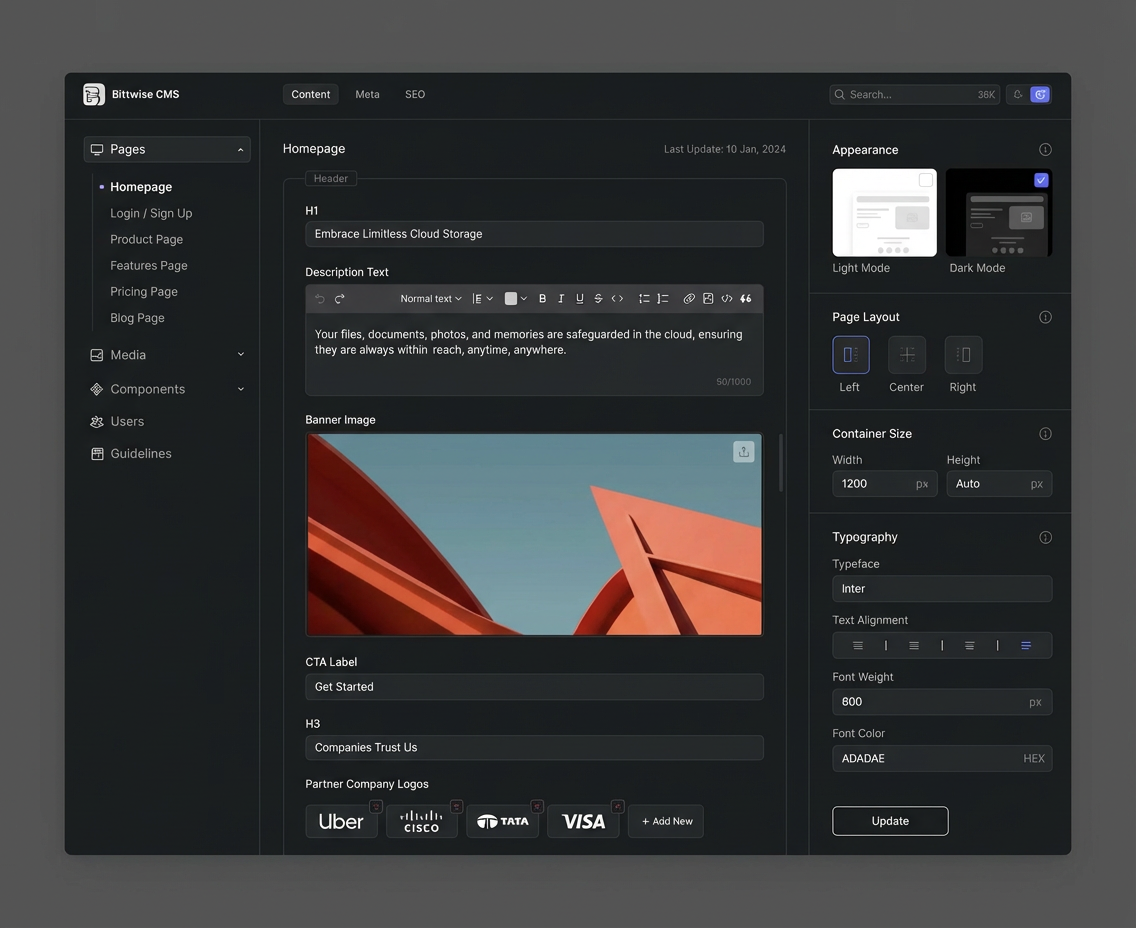Select the Center page layout option
The image size is (1136, 928).
(x=906, y=355)
